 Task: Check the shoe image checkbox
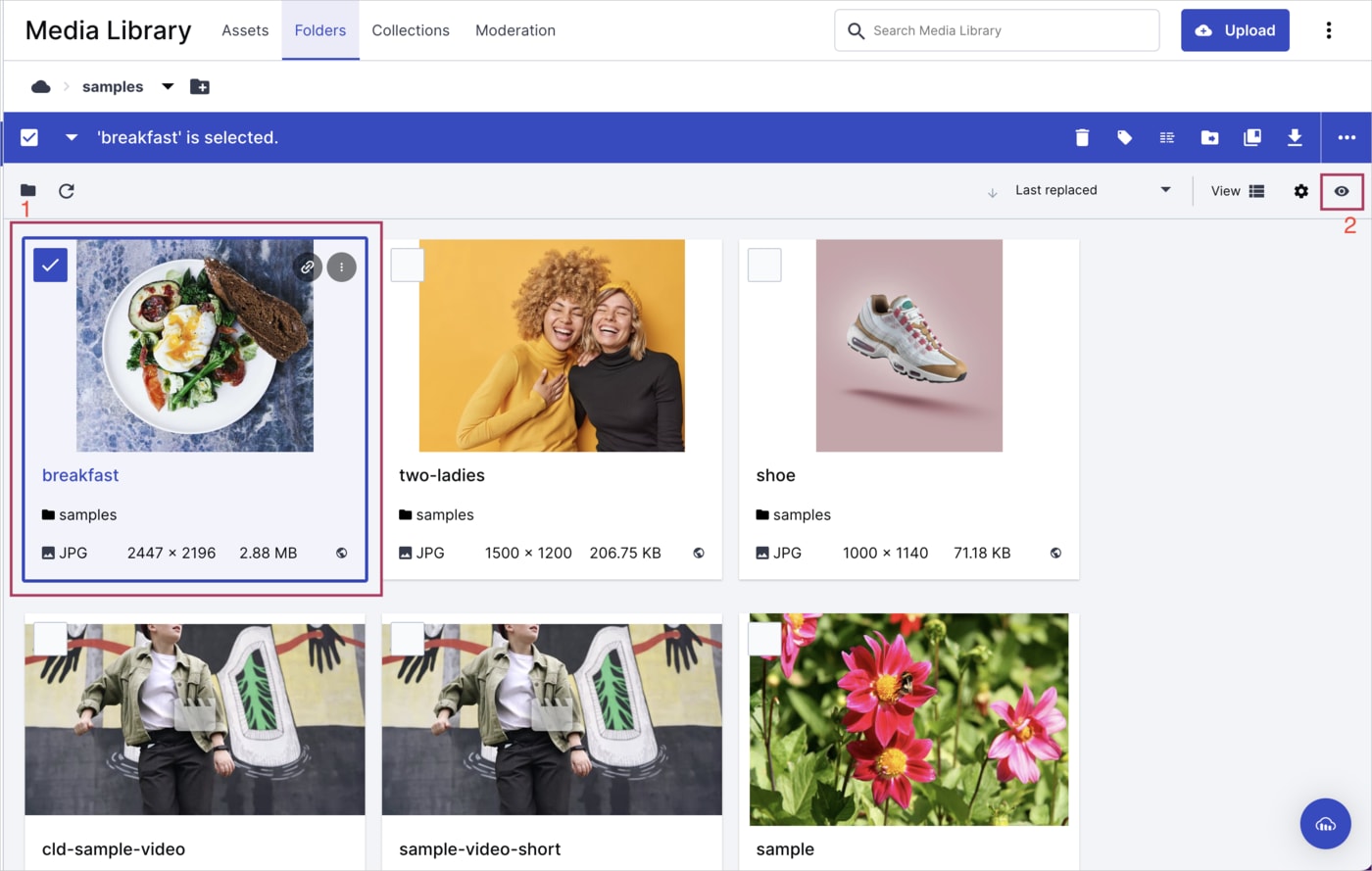tap(764, 266)
